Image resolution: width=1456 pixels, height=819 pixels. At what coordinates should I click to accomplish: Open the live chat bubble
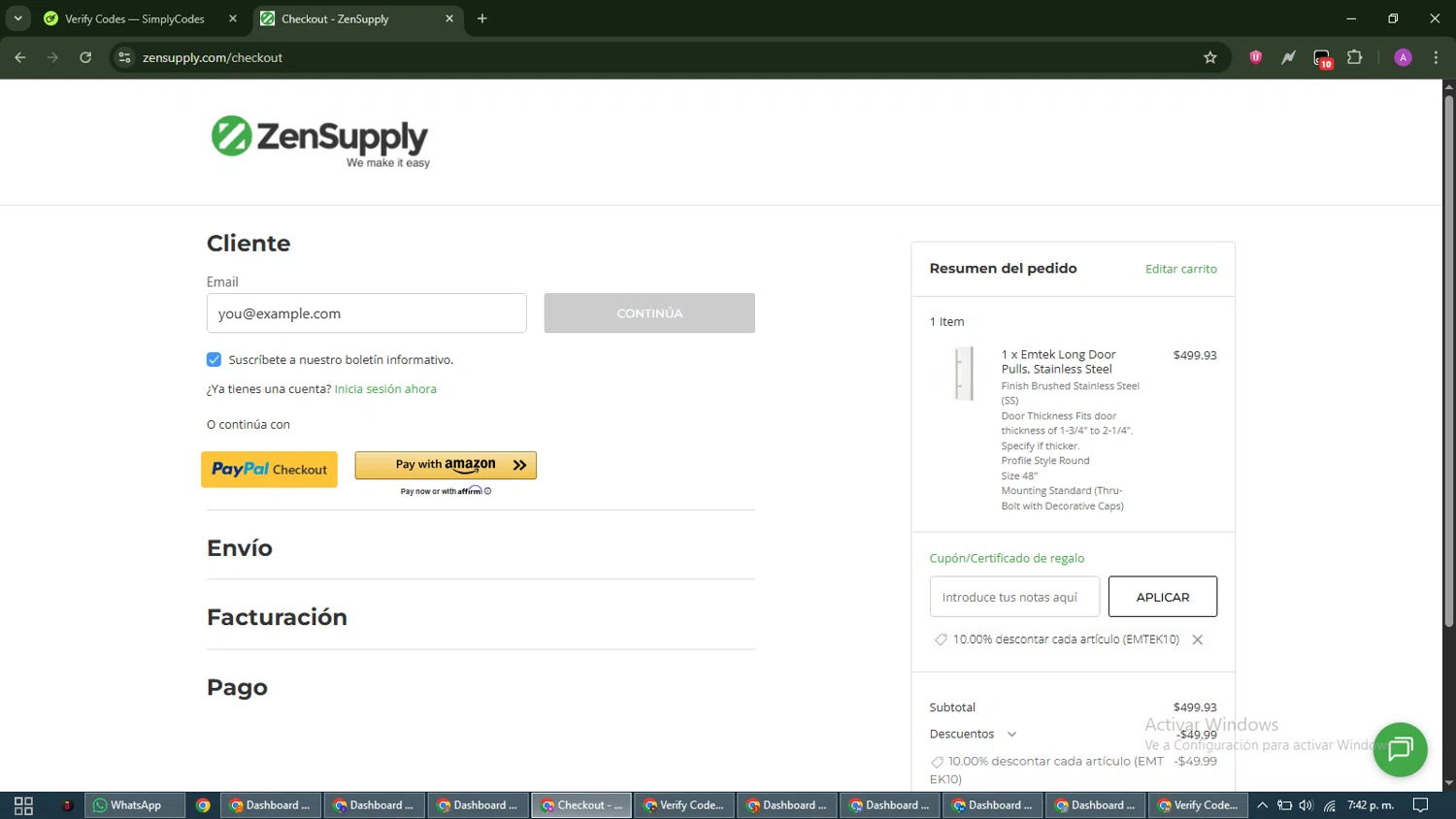pos(1400,749)
